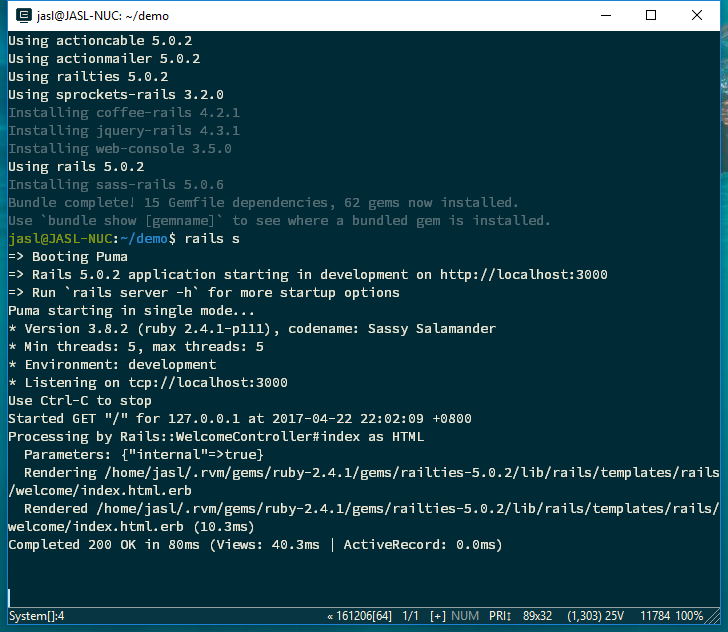Click the '=> Booting Puma' line
The image size is (728, 632).
(x=68, y=257)
